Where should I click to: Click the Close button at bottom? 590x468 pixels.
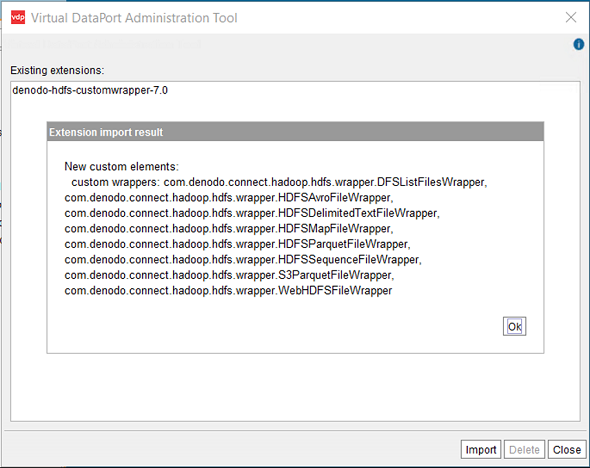click(x=567, y=450)
